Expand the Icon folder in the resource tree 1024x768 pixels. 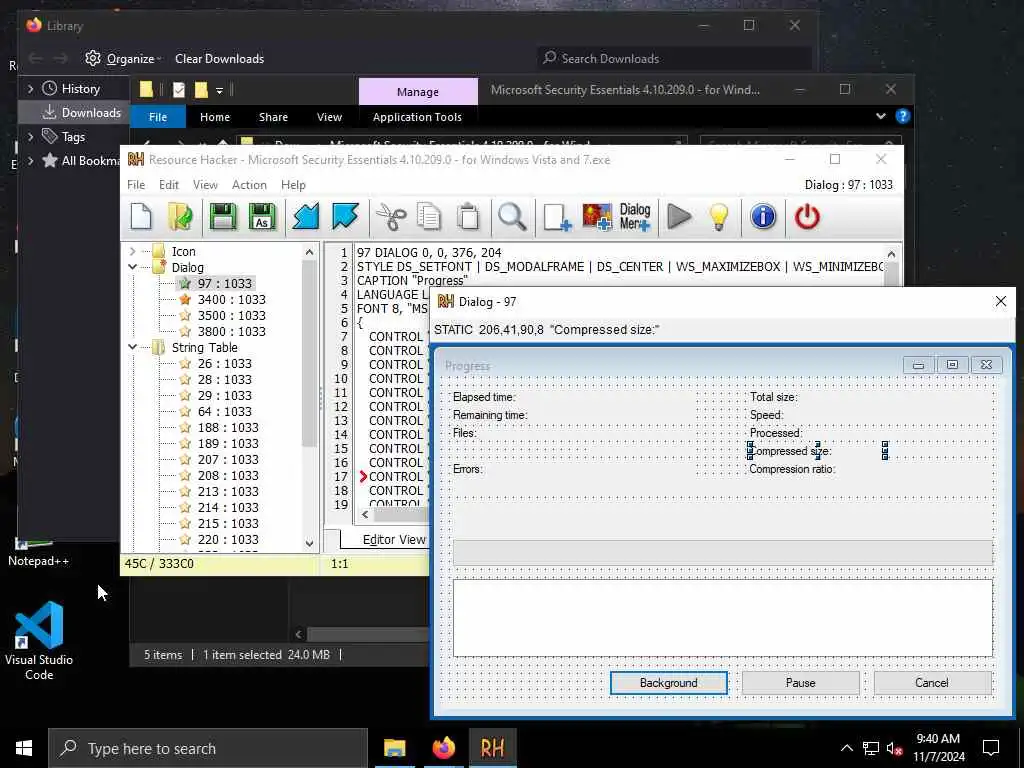tap(133, 251)
